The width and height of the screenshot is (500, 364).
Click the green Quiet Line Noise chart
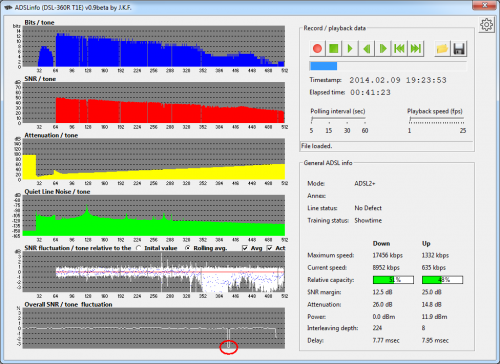click(x=154, y=215)
